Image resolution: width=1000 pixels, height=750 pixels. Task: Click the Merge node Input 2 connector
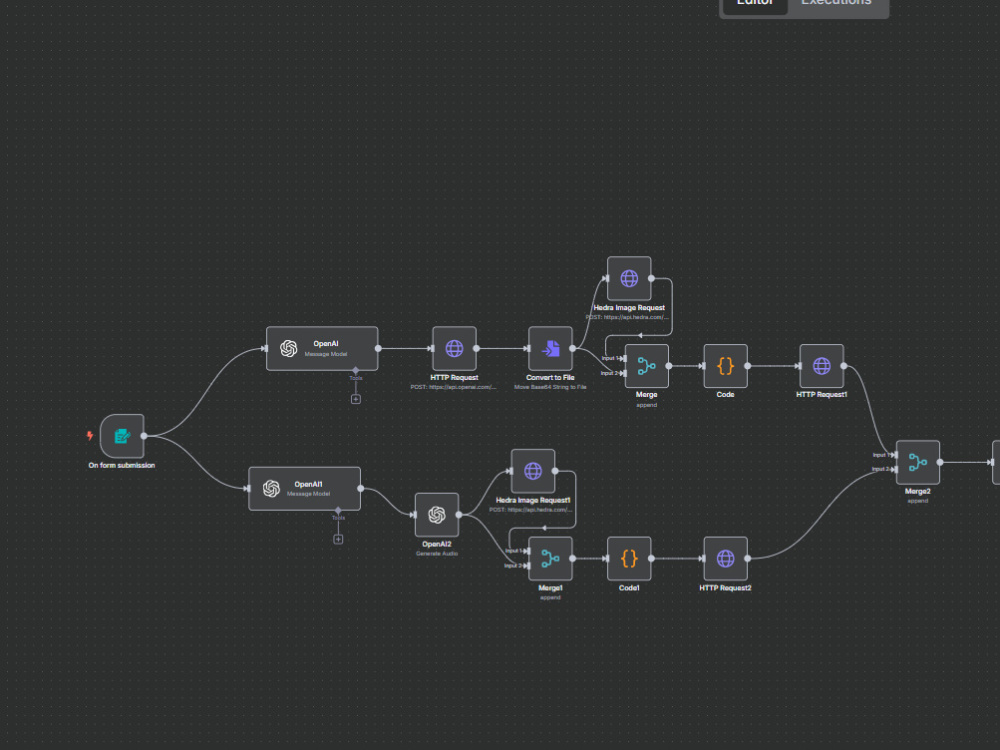coord(622,373)
